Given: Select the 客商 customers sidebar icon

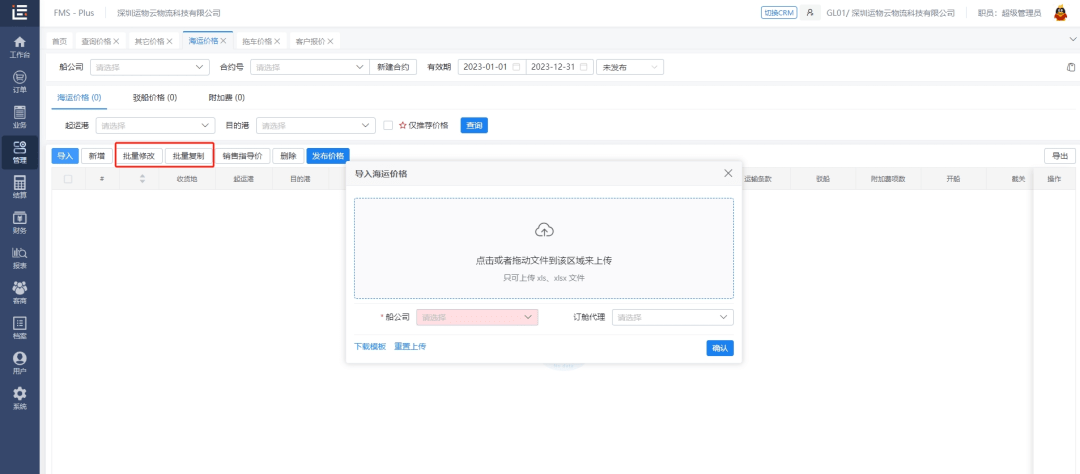Looking at the screenshot, I should tap(19, 293).
